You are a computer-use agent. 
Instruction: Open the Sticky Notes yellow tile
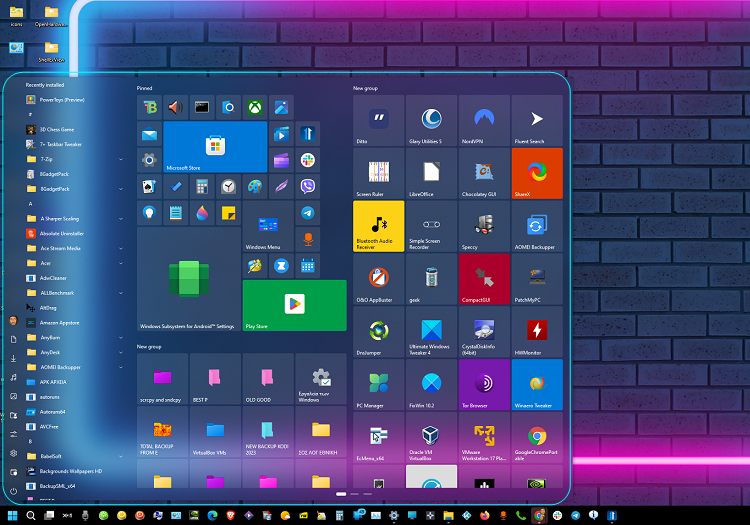[229, 213]
